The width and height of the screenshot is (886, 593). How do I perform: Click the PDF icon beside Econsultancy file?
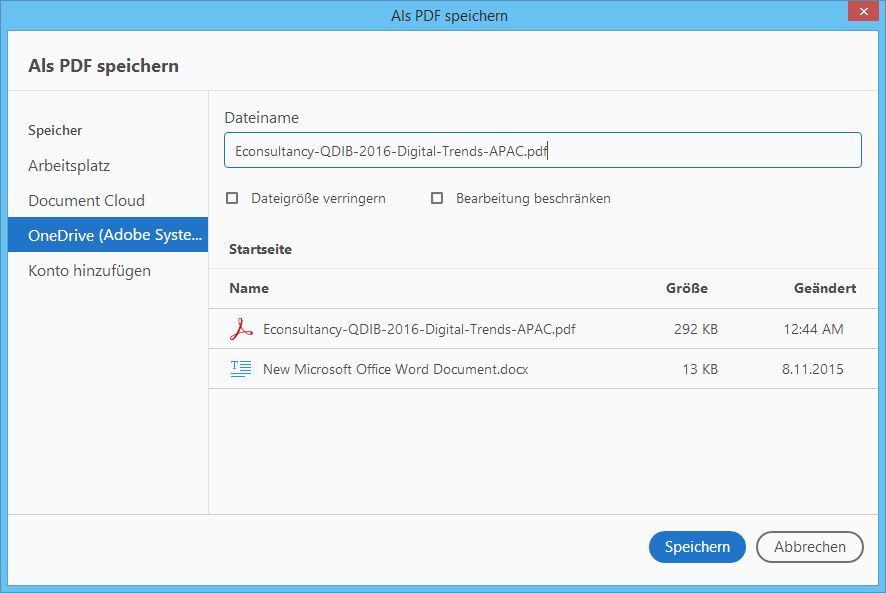(241, 329)
